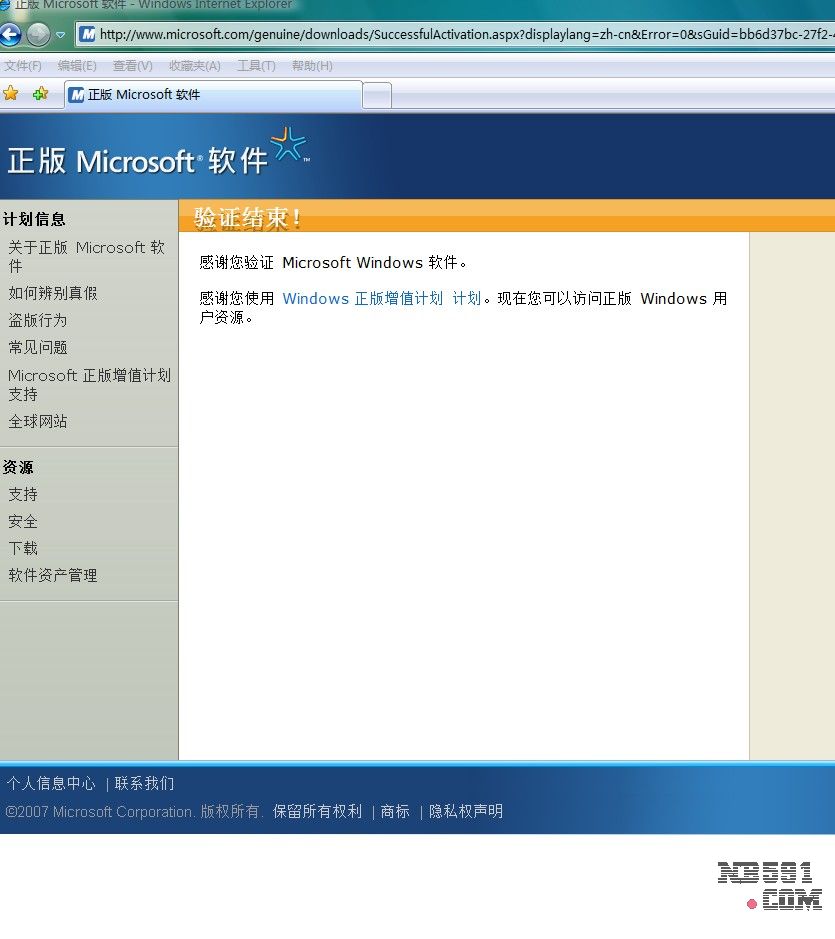Open the 工具(T) menu
Screen dimensions: 835x939
pos(256,66)
